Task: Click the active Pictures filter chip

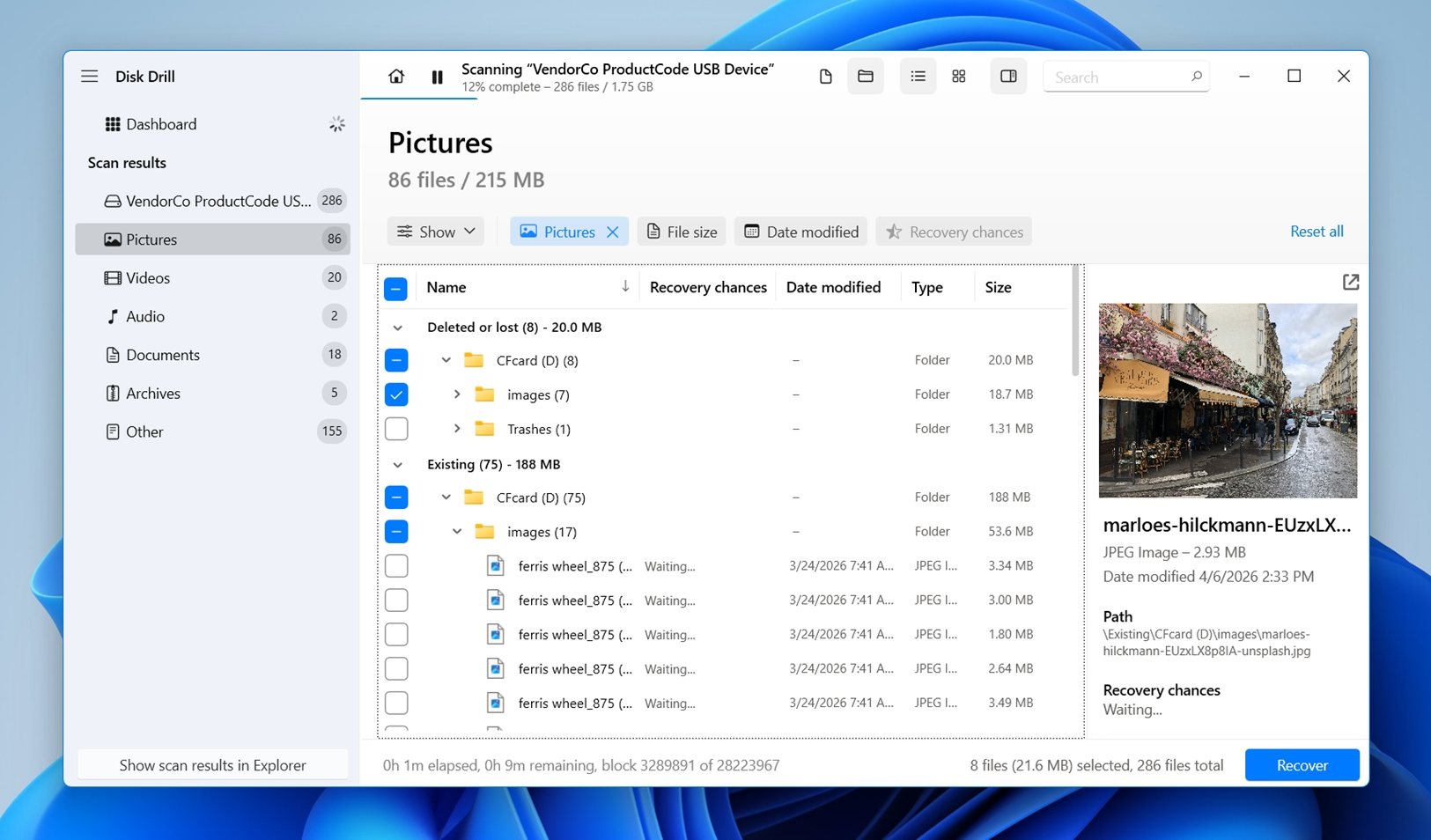Action: pos(569,232)
